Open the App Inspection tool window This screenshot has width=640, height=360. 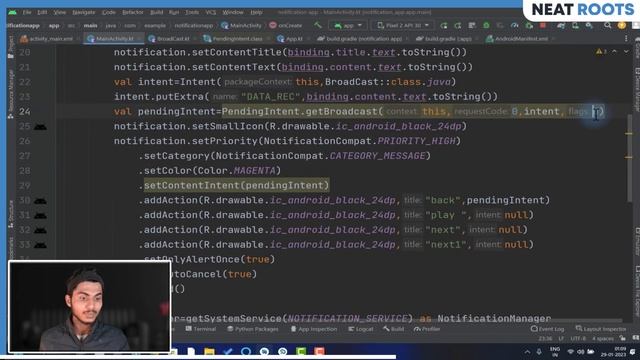click(x=314, y=329)
